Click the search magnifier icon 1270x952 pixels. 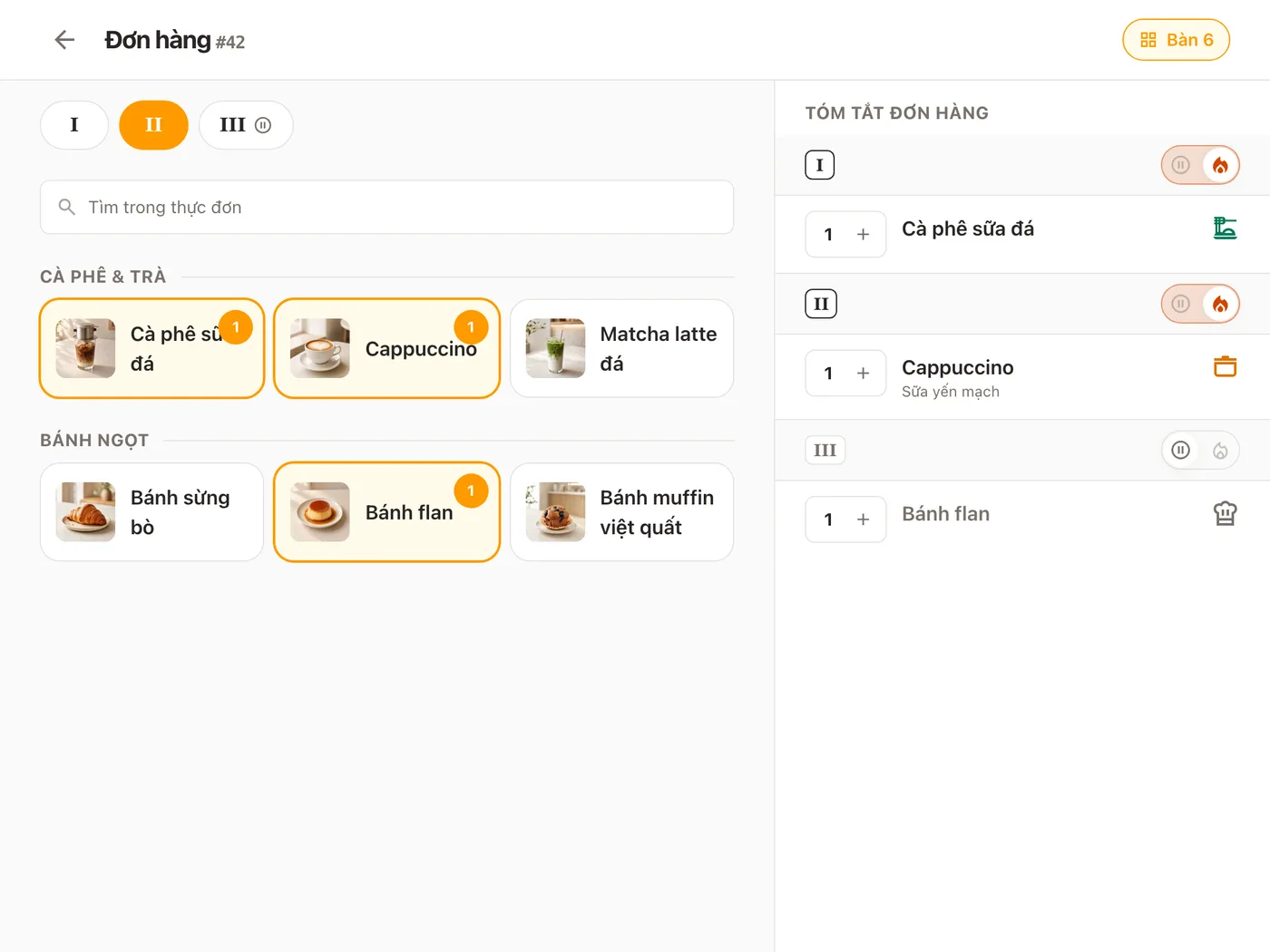click(66, 208)
